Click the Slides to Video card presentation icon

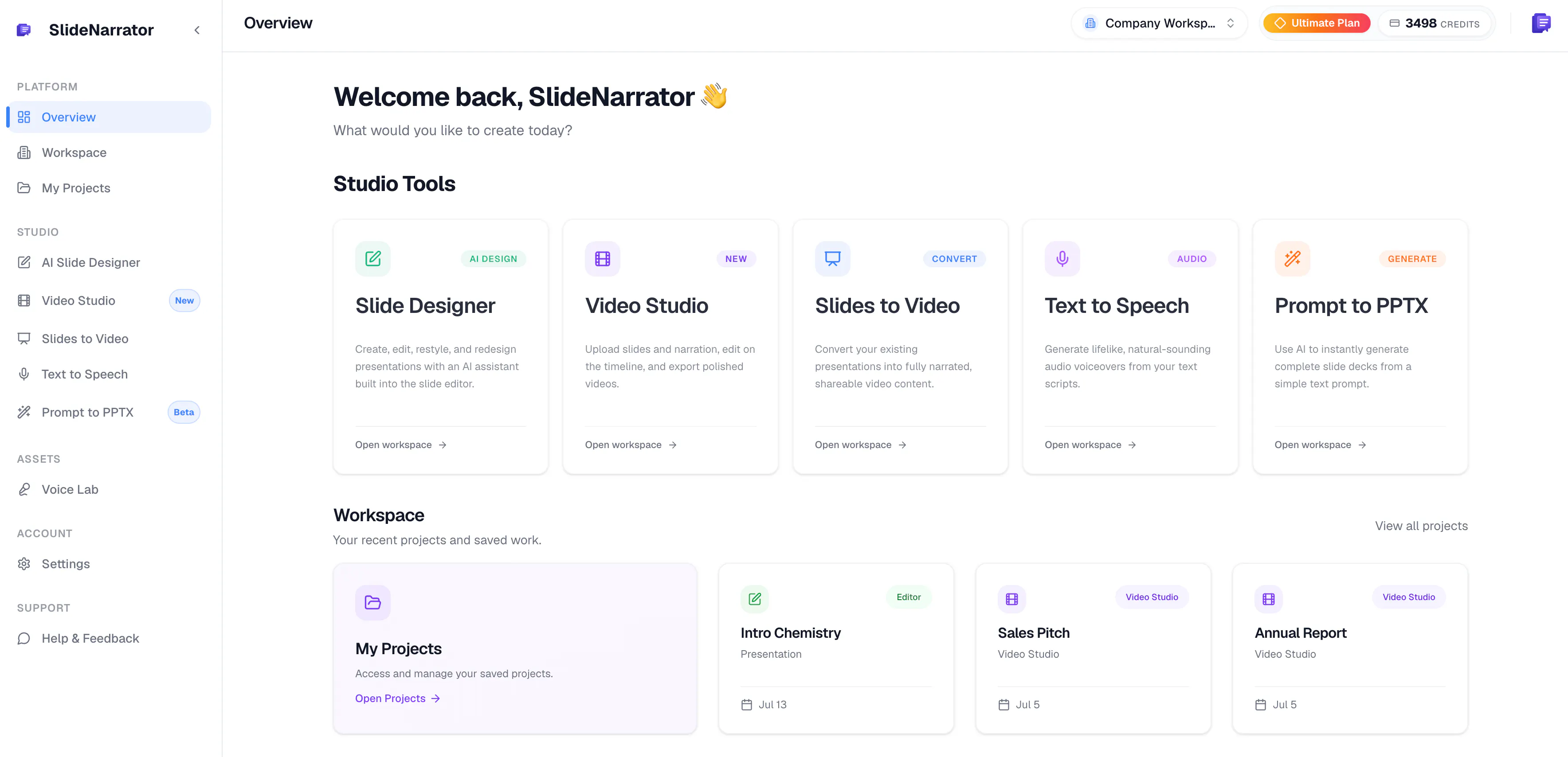click(832, 259)
